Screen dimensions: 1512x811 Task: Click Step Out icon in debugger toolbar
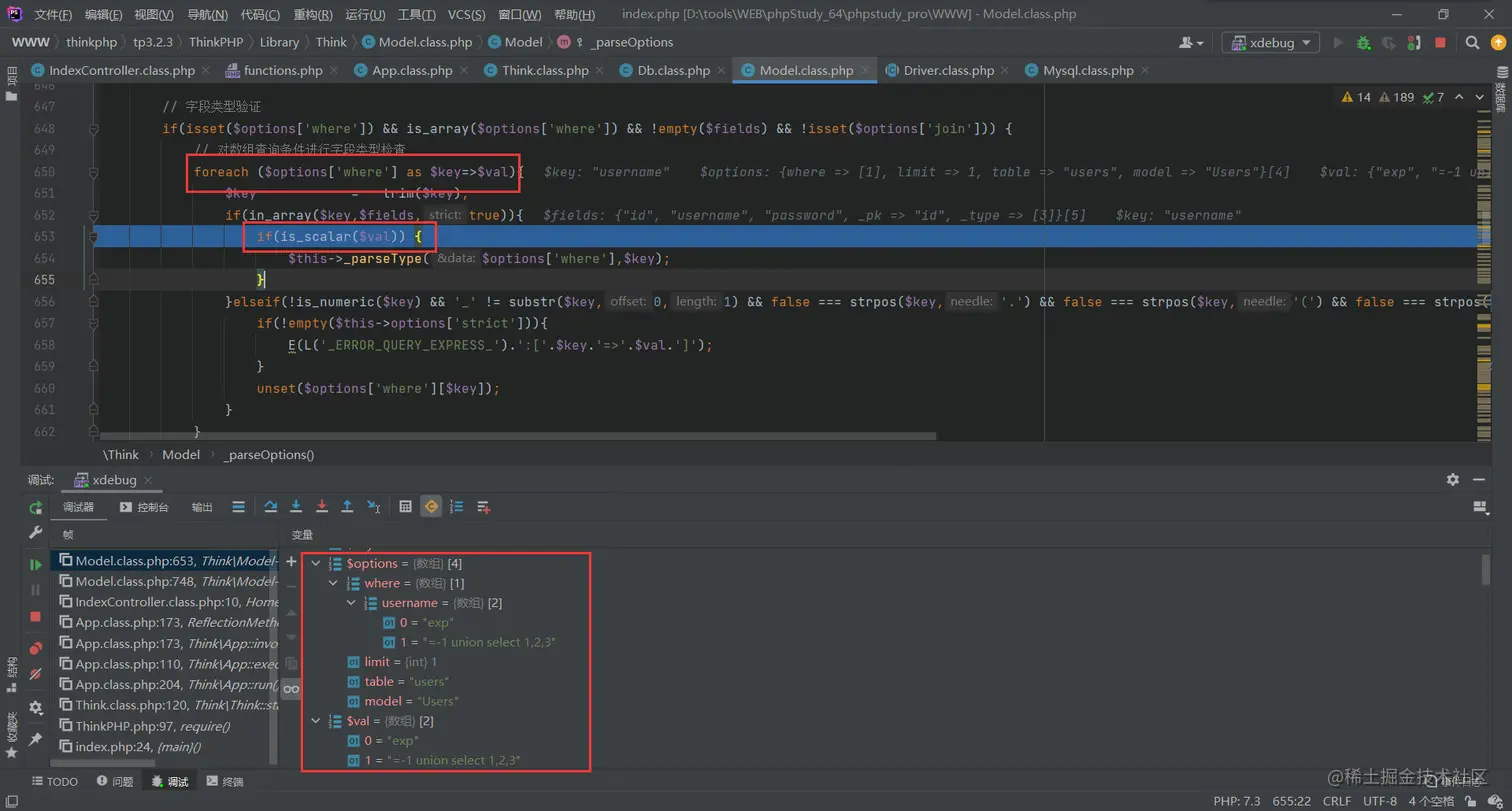pyautogui.click(x=347, y=507)
